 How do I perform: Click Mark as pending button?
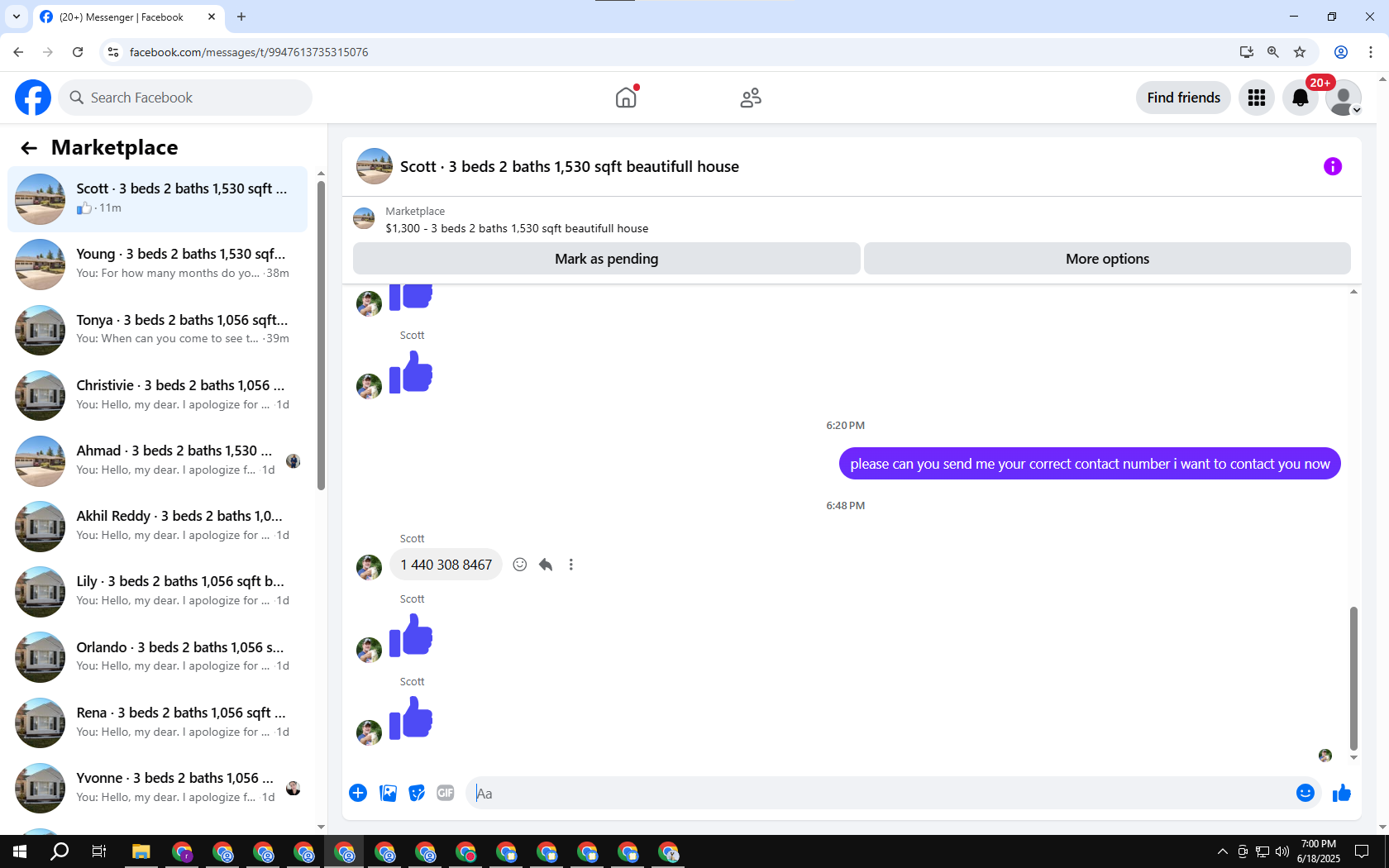[606, 259]
